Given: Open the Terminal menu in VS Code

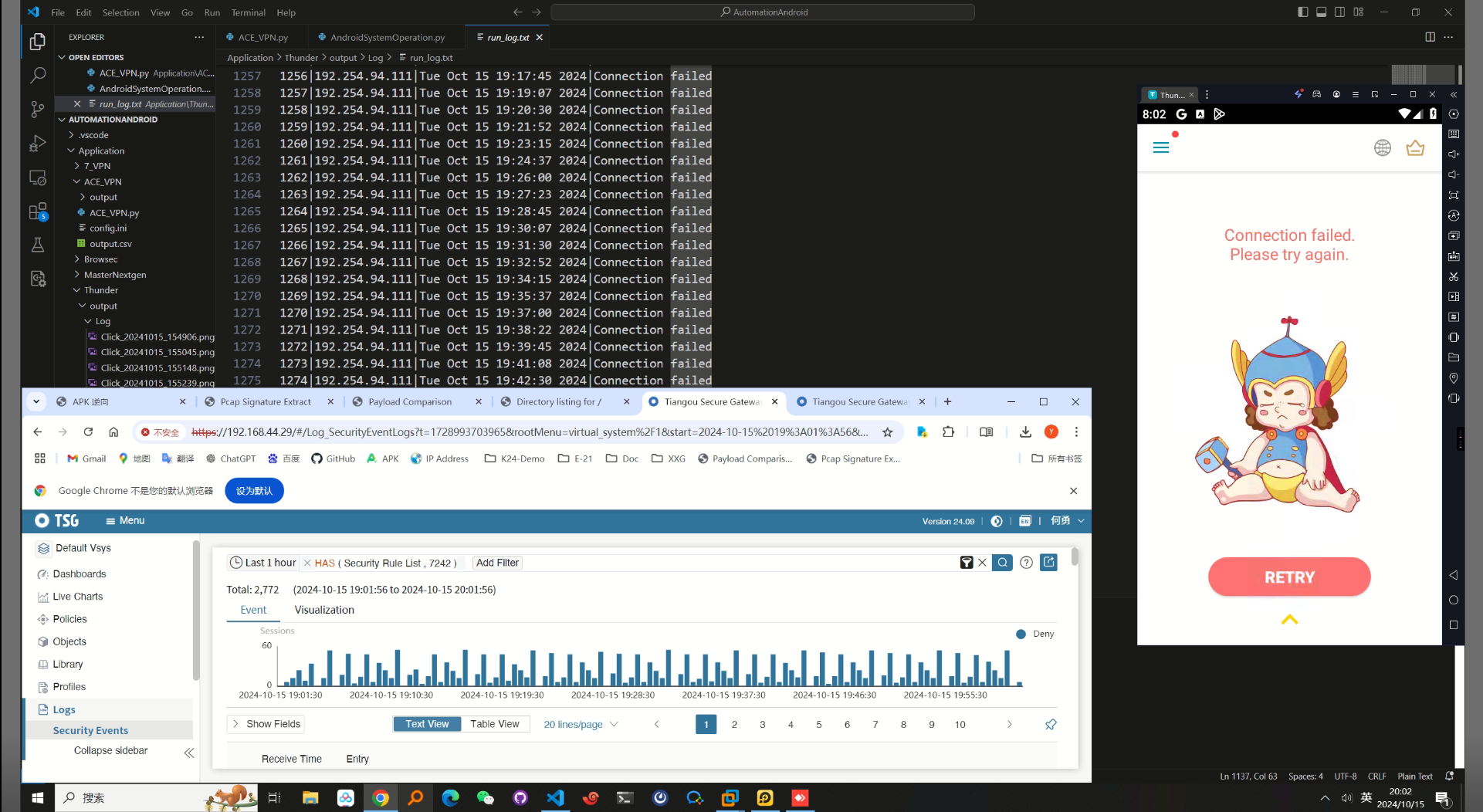Looking at the screenshot, I should point(248,12).
